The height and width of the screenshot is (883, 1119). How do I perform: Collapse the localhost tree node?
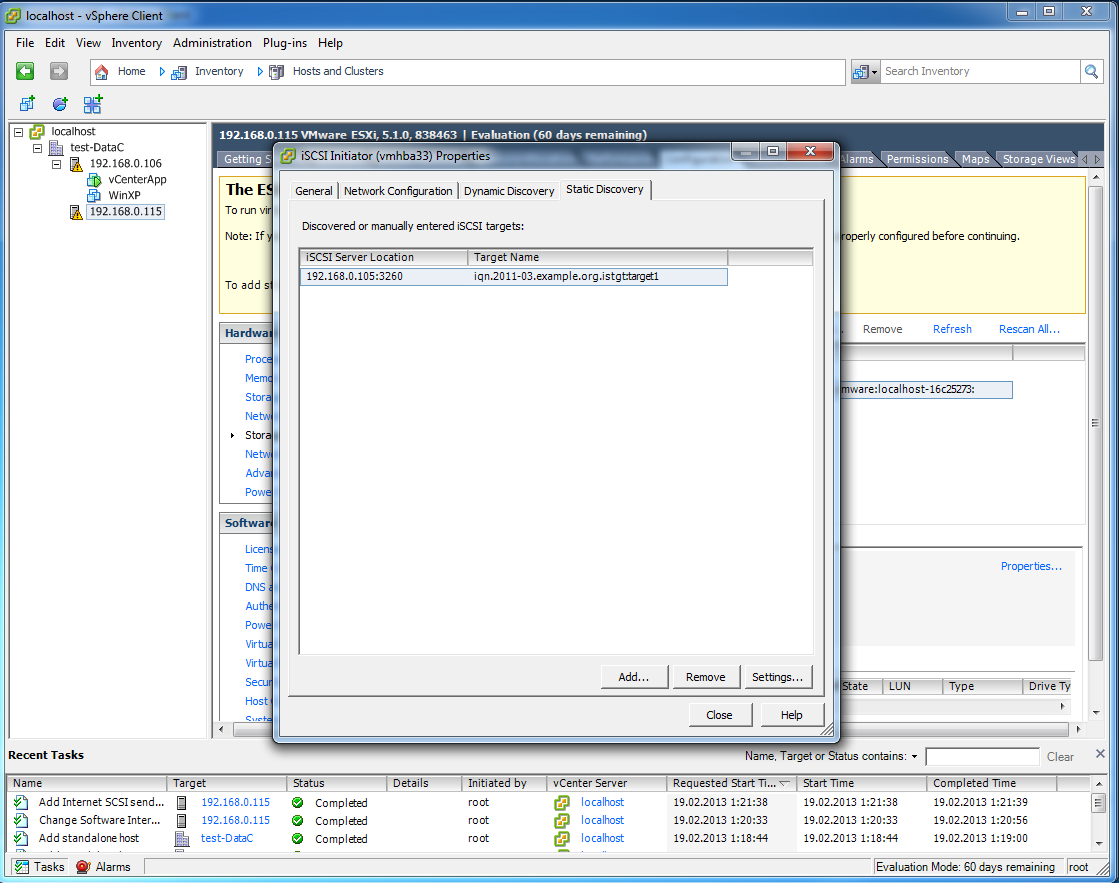point(19,132)
